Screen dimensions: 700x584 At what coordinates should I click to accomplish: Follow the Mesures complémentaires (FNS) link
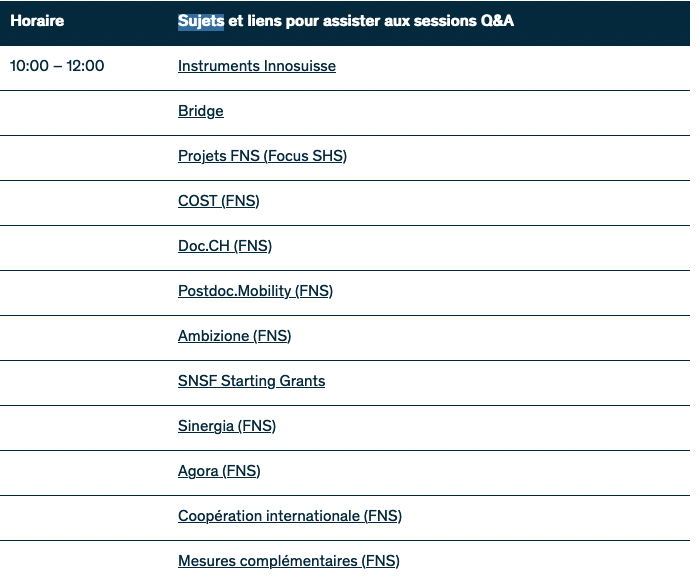click(288, 561)
